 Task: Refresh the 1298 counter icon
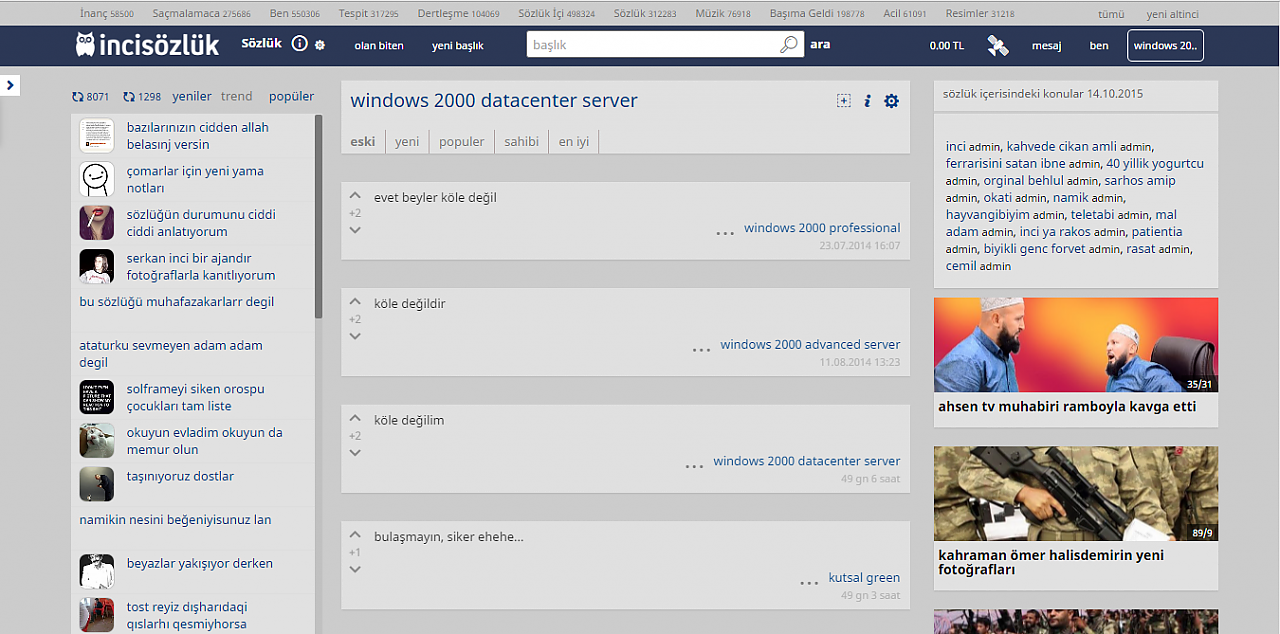[x=129, y=97]
